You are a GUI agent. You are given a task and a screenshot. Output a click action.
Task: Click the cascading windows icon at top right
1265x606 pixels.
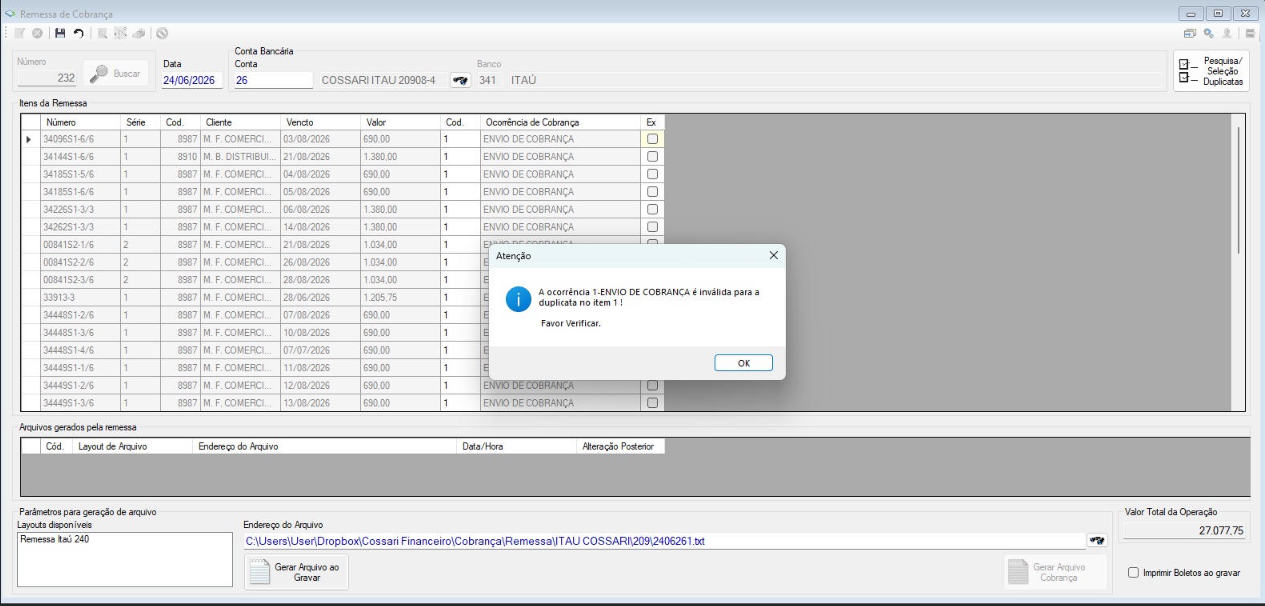click(x=1190, y=33)
